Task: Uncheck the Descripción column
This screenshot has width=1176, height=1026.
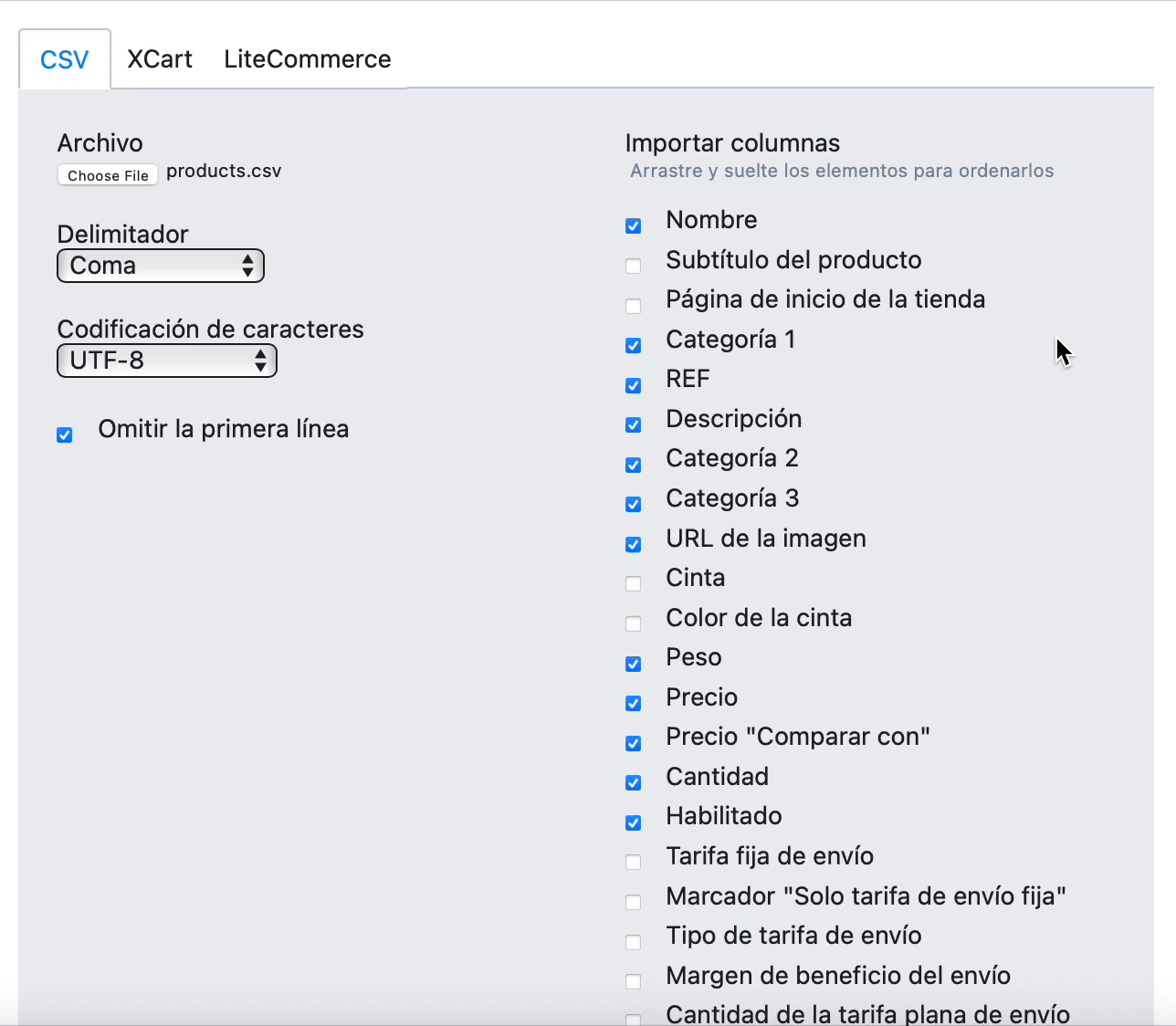Action: 633,424
